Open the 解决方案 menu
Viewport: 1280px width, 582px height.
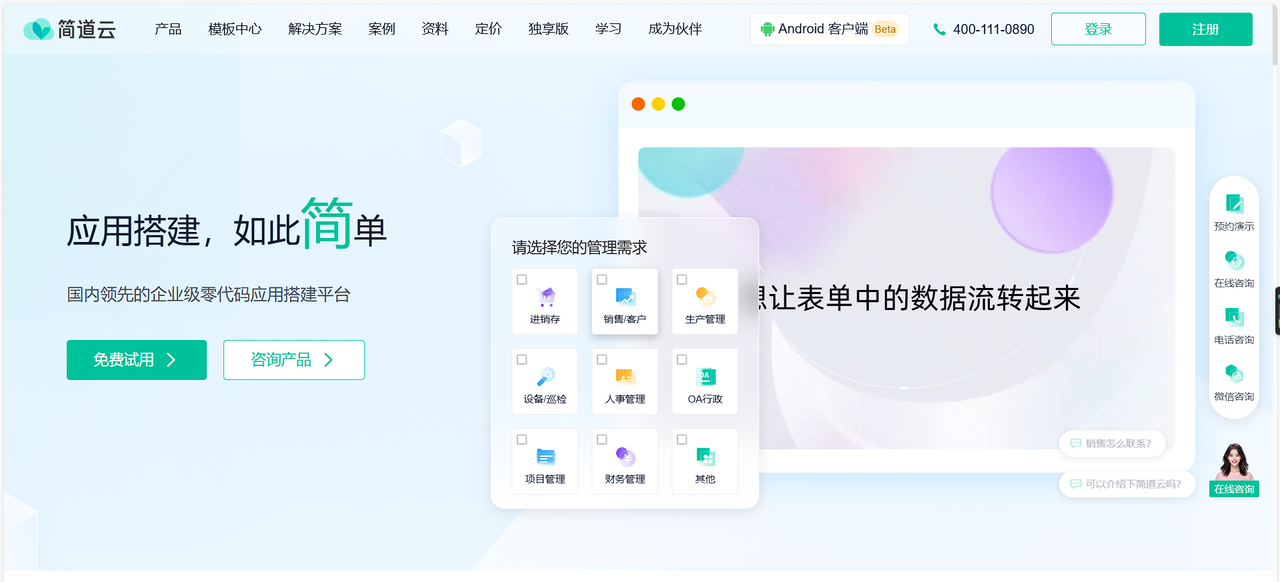(315, 29)
